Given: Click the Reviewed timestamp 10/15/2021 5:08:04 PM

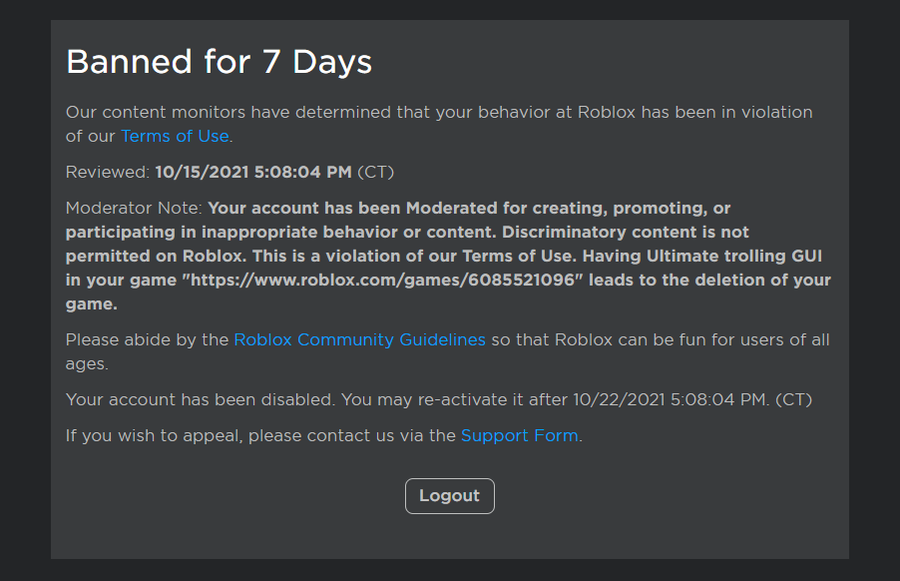Looking at the screenshot, I should coord(253,172).
